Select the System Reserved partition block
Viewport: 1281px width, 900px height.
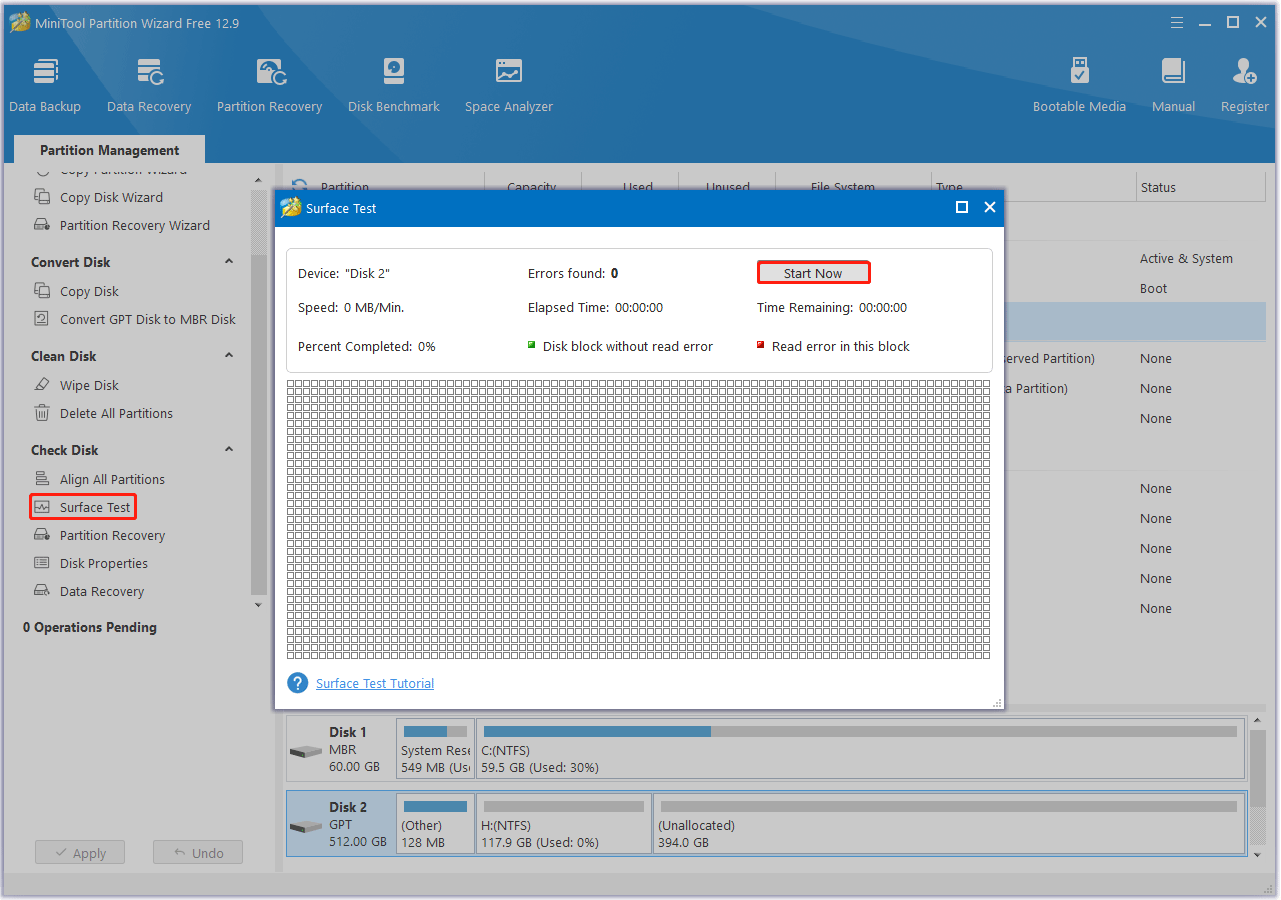435,749
